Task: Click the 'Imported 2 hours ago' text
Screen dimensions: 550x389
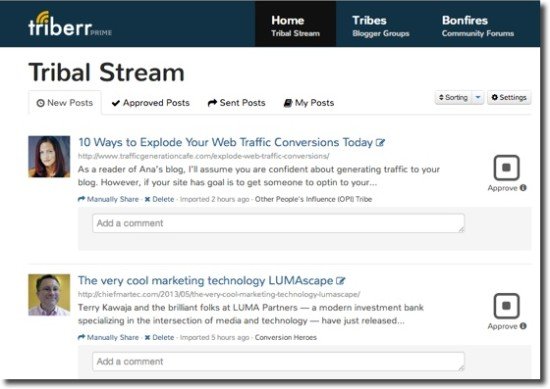Action: (x=215, y=199)
